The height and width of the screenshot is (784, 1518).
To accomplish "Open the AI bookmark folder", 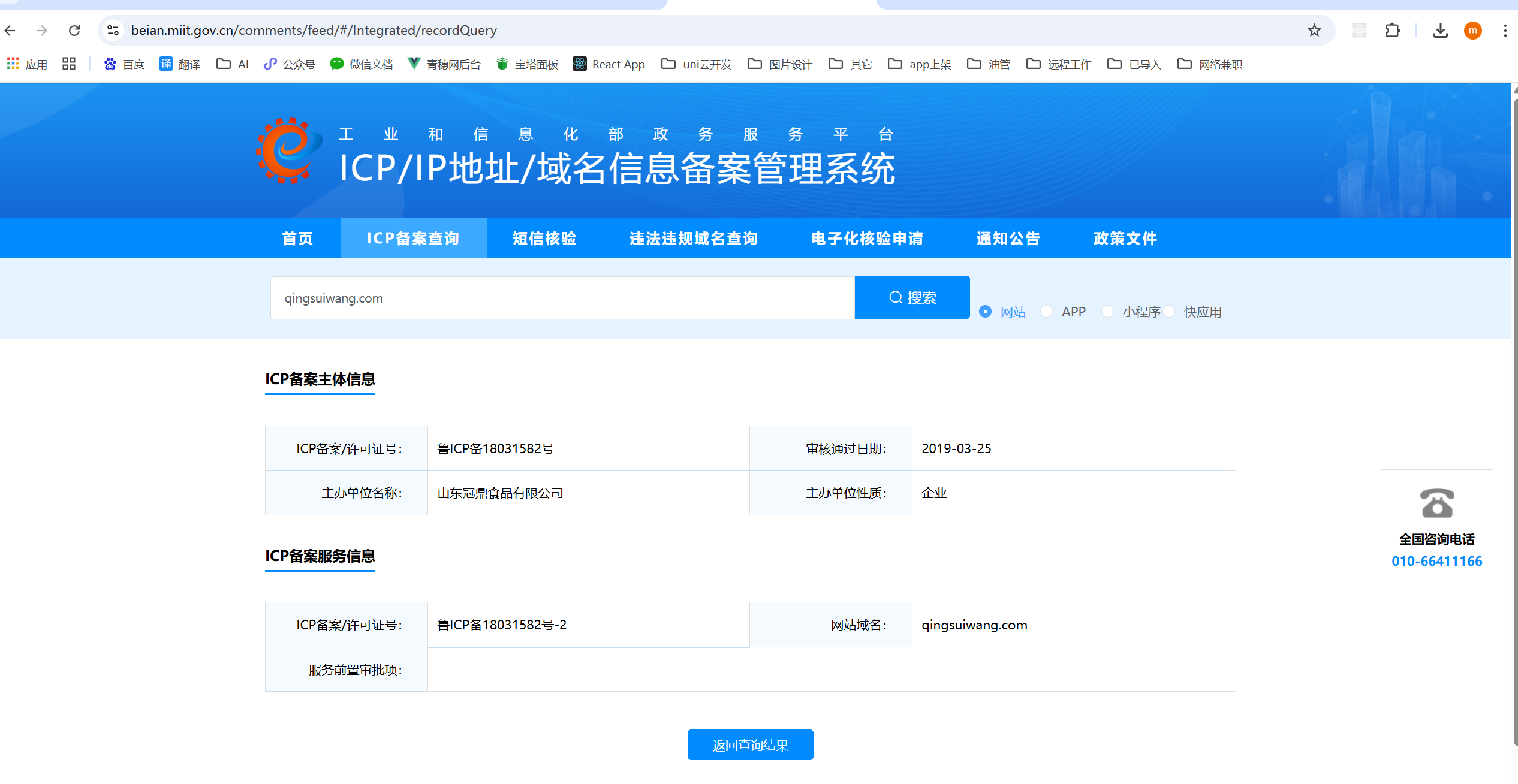I will pyautogui.click(x=233, y=64).
